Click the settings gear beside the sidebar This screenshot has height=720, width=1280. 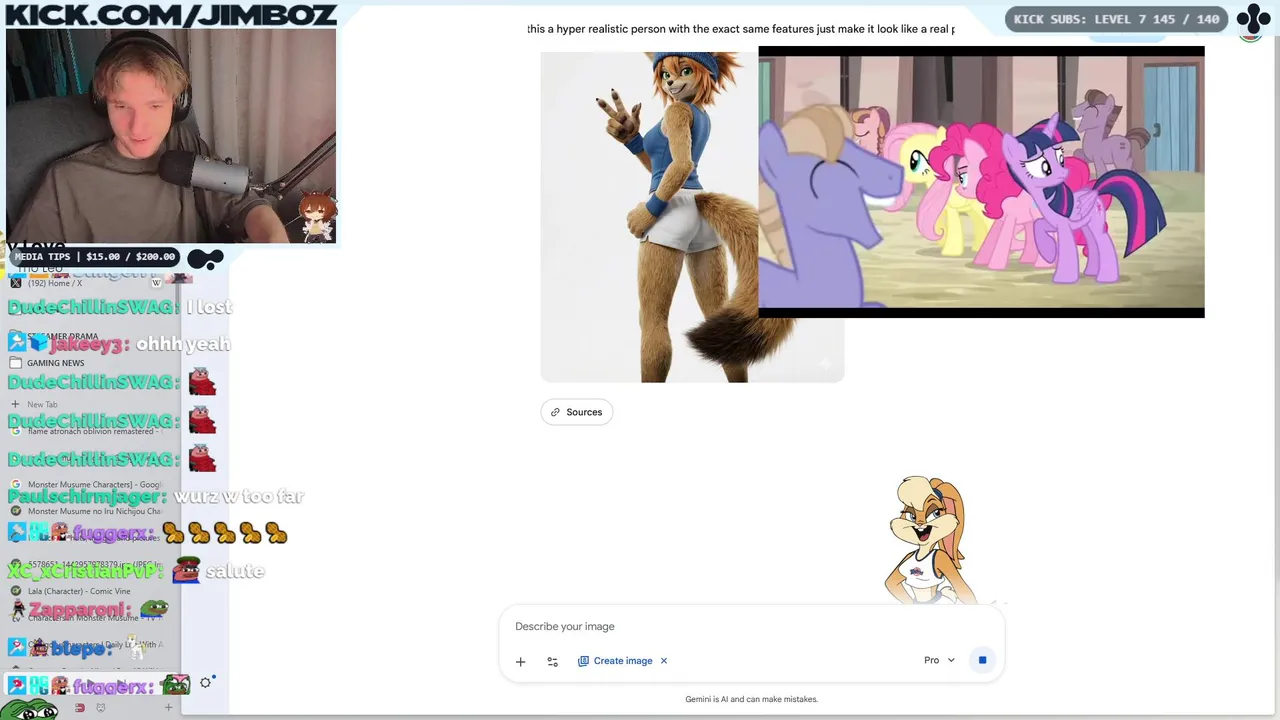click(205, 682)
